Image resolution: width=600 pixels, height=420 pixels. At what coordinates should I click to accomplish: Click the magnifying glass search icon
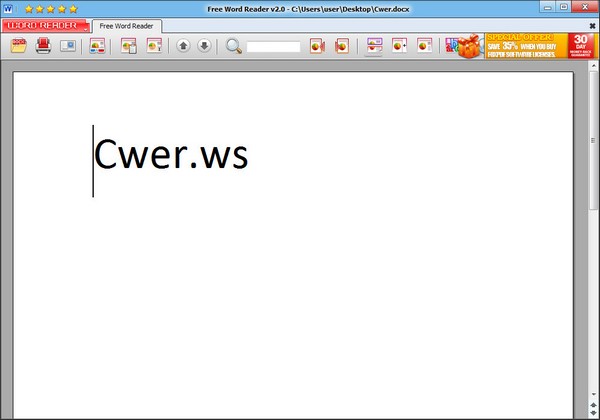coord(234,46)
